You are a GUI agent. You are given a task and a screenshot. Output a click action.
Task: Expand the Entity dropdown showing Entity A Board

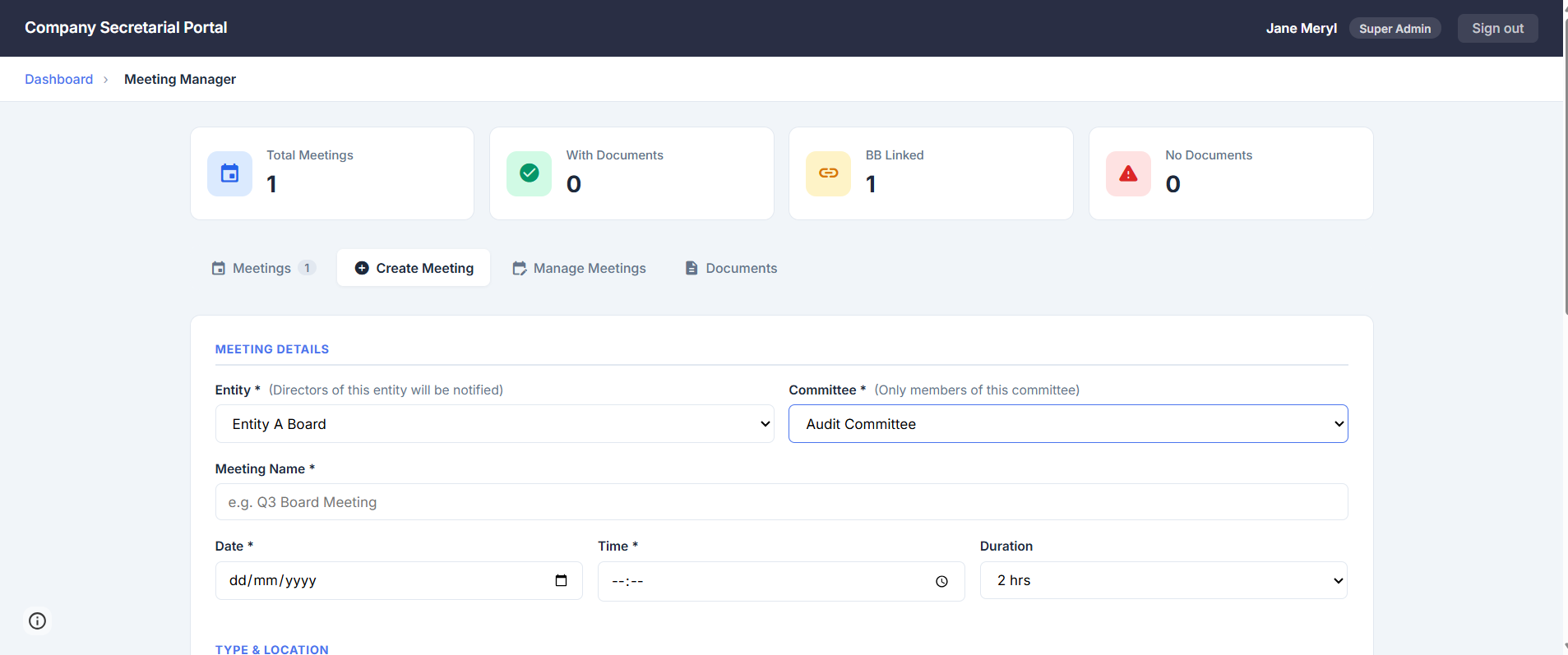click(494, 424)
